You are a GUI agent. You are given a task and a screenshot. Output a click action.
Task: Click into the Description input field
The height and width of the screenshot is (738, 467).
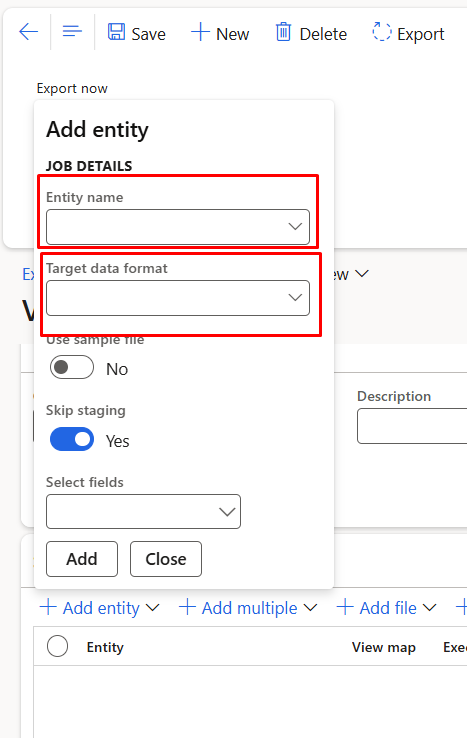click(412, 426)
